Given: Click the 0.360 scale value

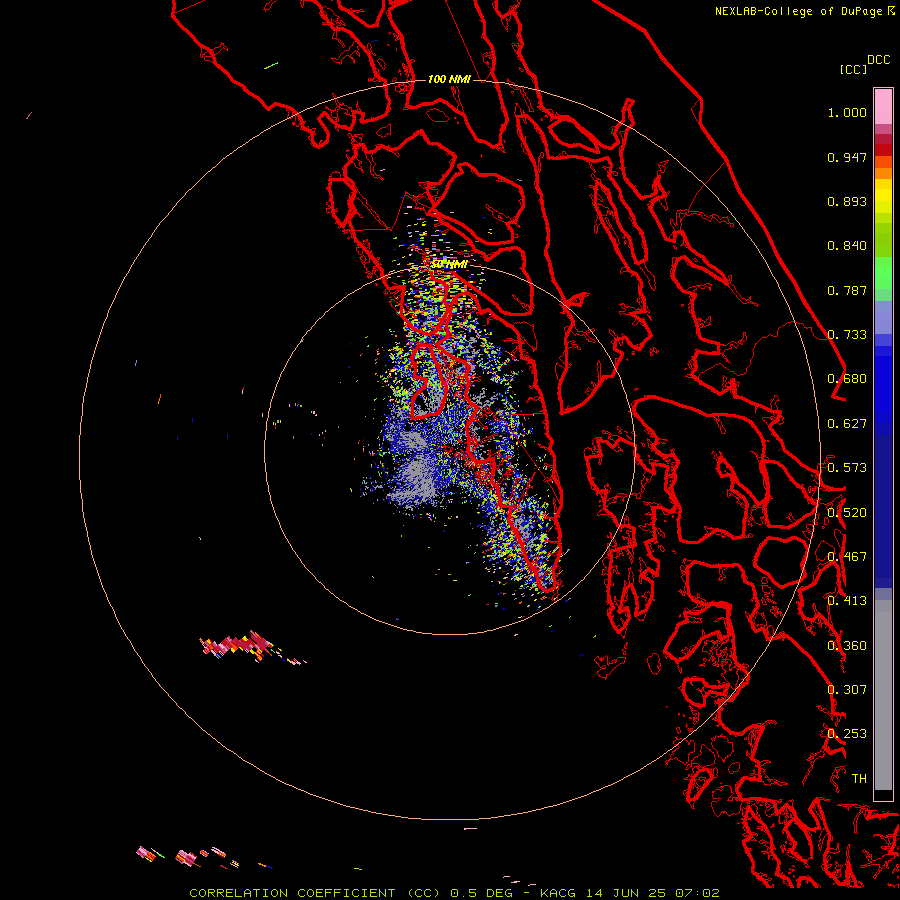Looking at the screenshot, I should (847, 646).
